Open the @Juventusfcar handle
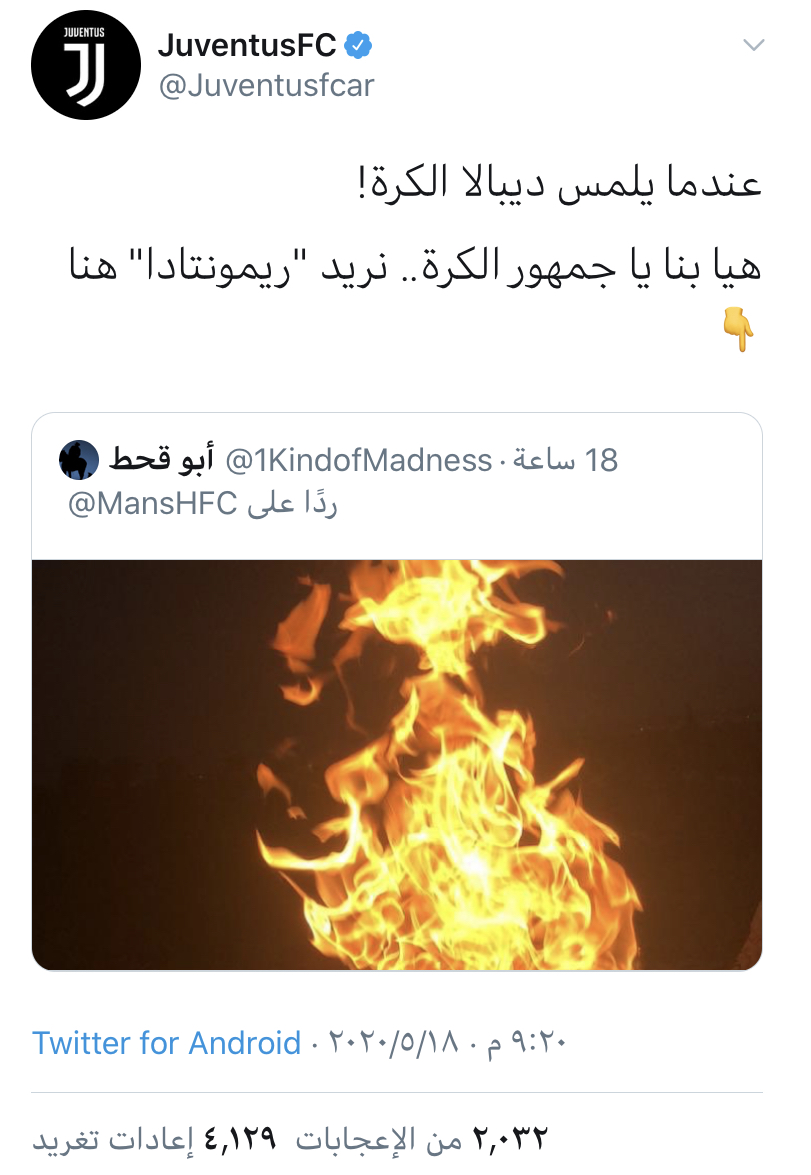The image size is (811, 1175). (x=266, y=85)
